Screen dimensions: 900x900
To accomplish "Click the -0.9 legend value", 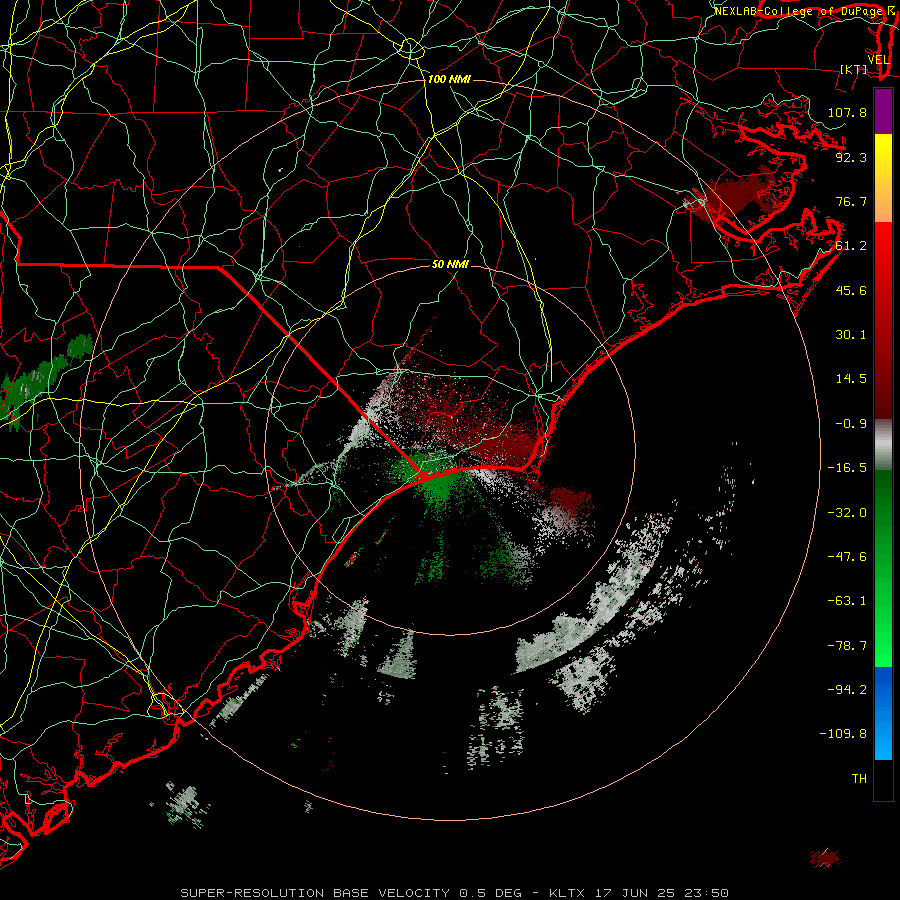I will tap(851, 424).
